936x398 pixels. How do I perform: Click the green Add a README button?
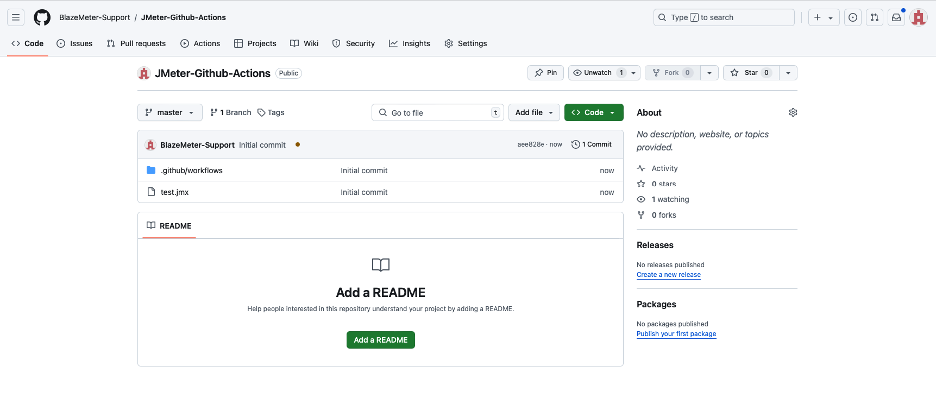point(381,340)
